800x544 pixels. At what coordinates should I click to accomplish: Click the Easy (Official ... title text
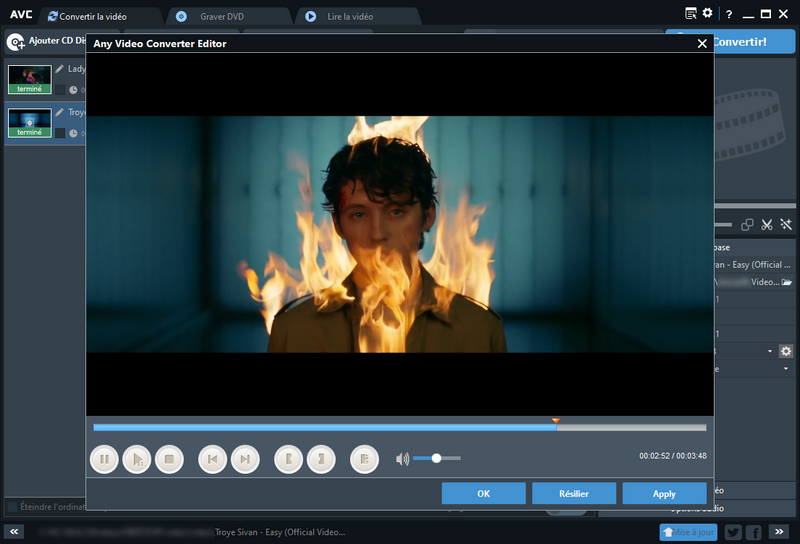click(762, 264)
